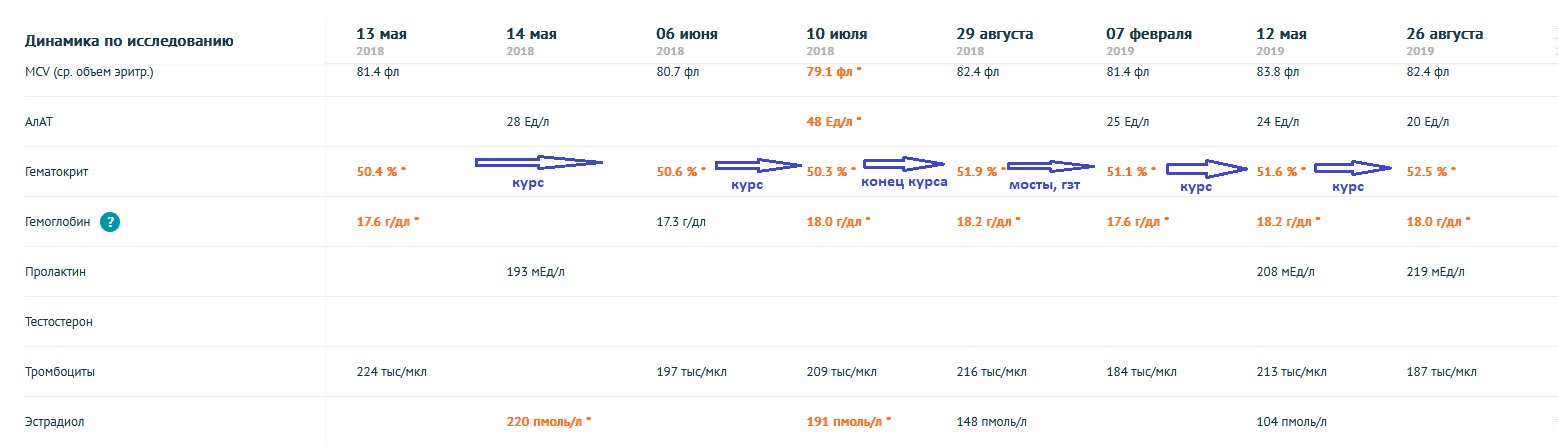This screenshot has width=1558, height=446.
Task: Click the blue arrow before 52.5 % value
Action: pos(1353,167)
